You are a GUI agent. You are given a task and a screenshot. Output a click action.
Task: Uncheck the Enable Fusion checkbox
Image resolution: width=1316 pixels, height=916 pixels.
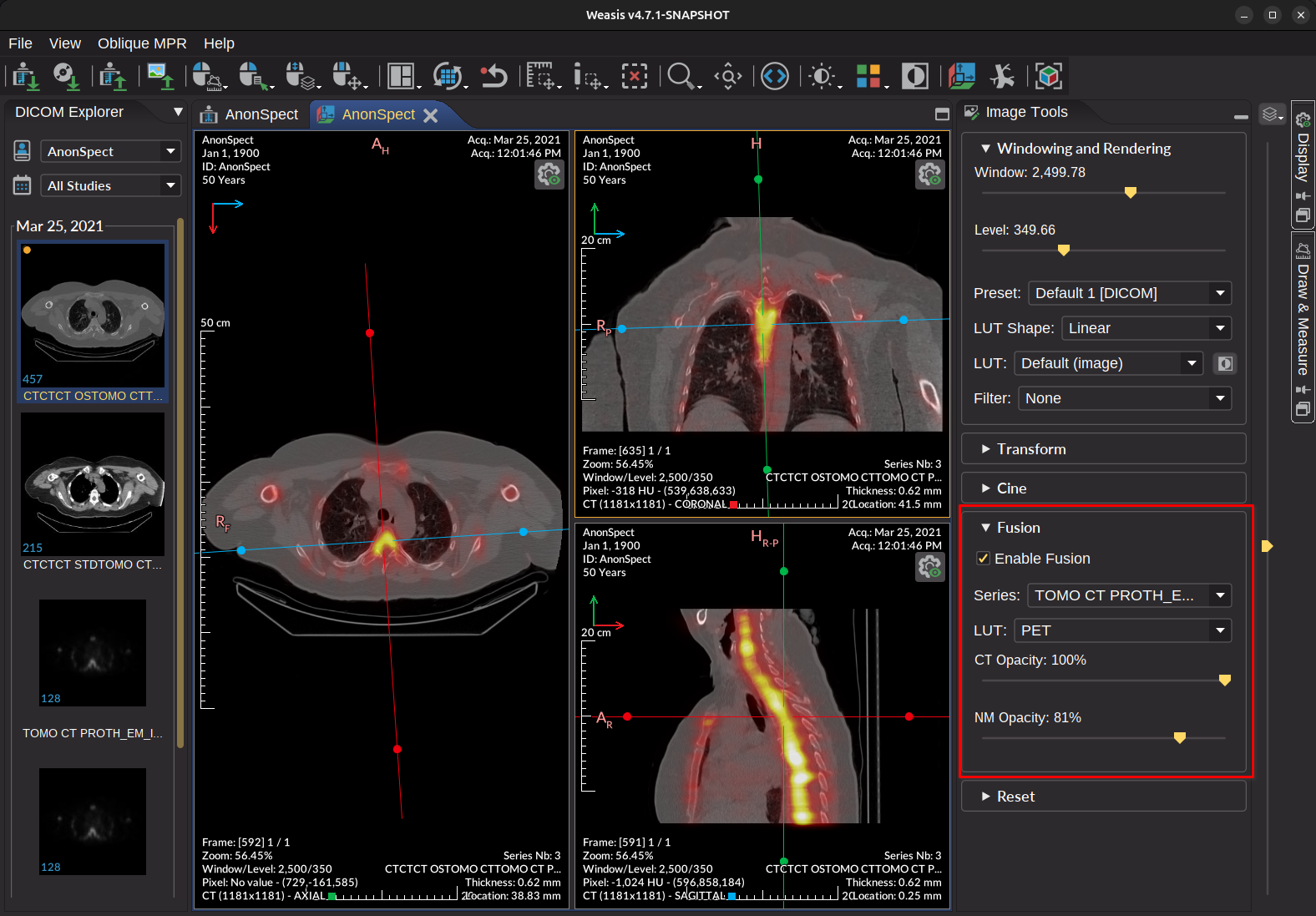pyautogui.click(x=984, y=559)
